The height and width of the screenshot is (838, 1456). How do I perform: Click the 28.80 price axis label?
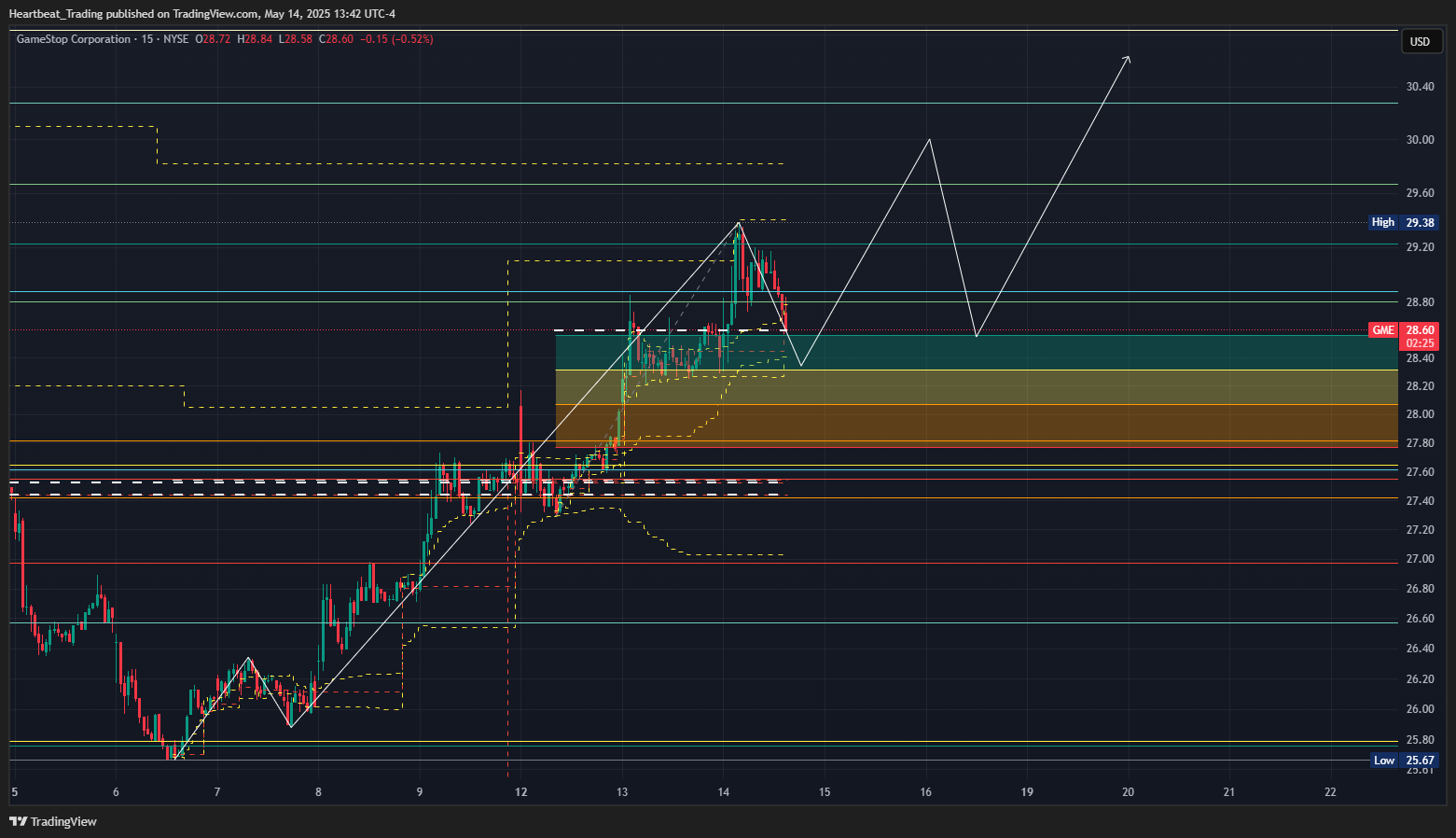point(1420,302)
